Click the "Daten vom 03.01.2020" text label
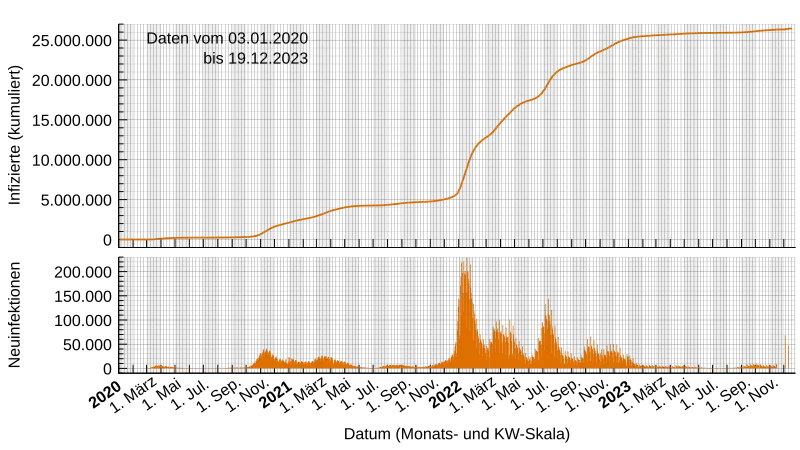 coord(227,38)
